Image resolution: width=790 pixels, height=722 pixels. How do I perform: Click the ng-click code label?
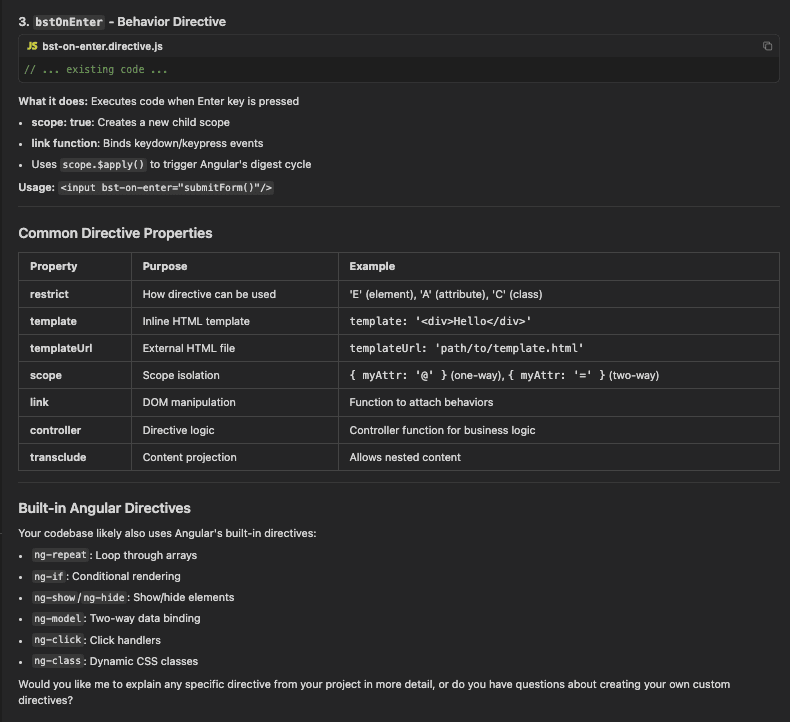(x=57, y=640)
